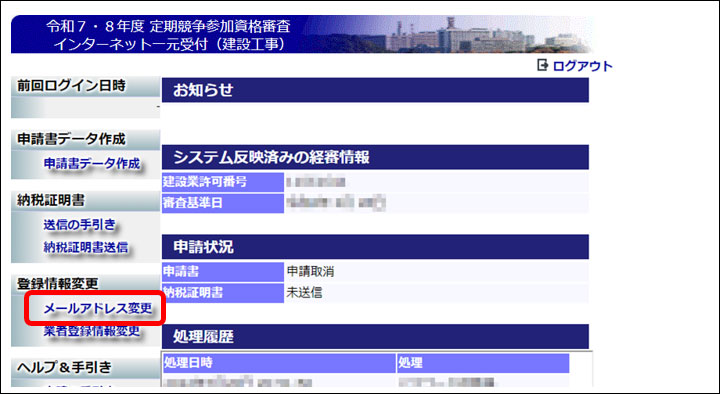Open 申請書データ作成 link in sidebar
This screenshot has width=720, height=394.
92,163
